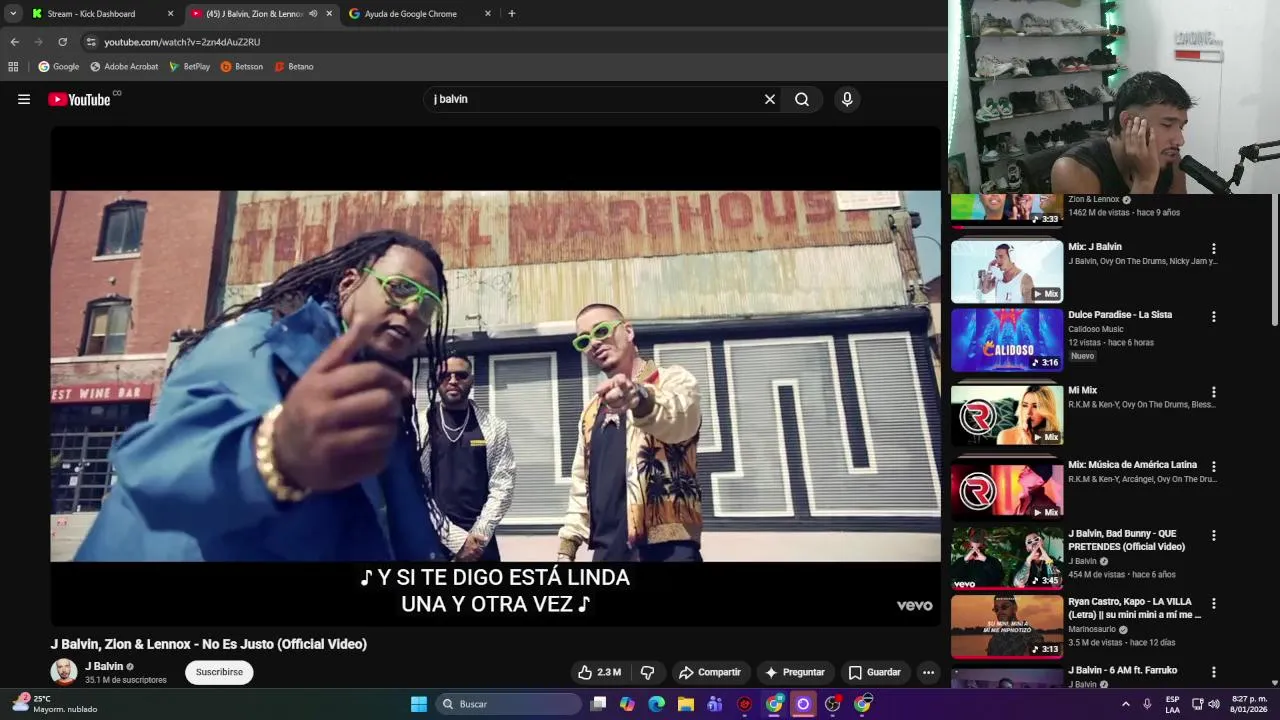The height and width of the screenshot is (720, 1280).
Task: Click the address bar URL youtube.com/watch
Action: click(182, 42)
